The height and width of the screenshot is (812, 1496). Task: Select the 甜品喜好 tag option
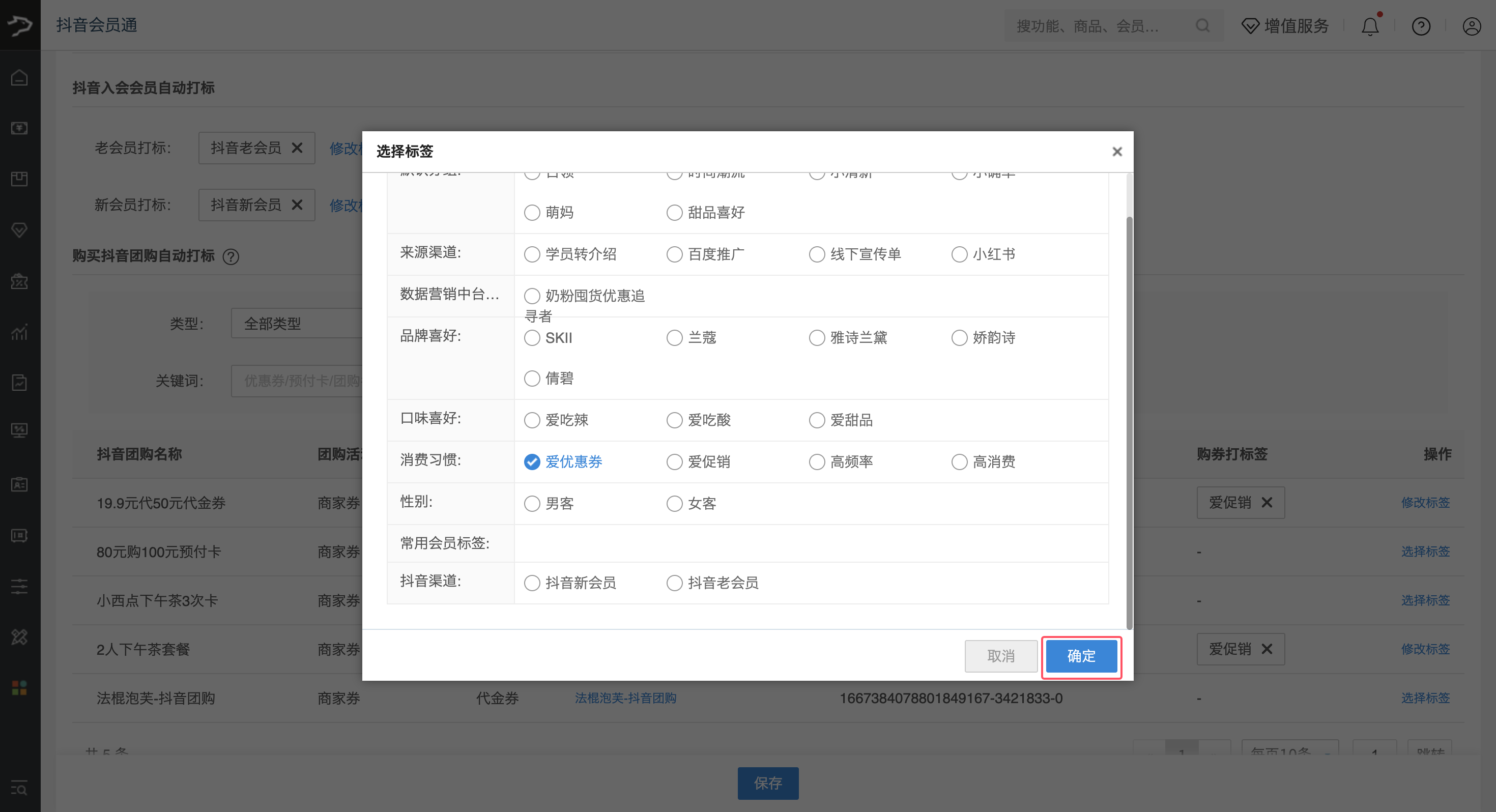(706, 213)
